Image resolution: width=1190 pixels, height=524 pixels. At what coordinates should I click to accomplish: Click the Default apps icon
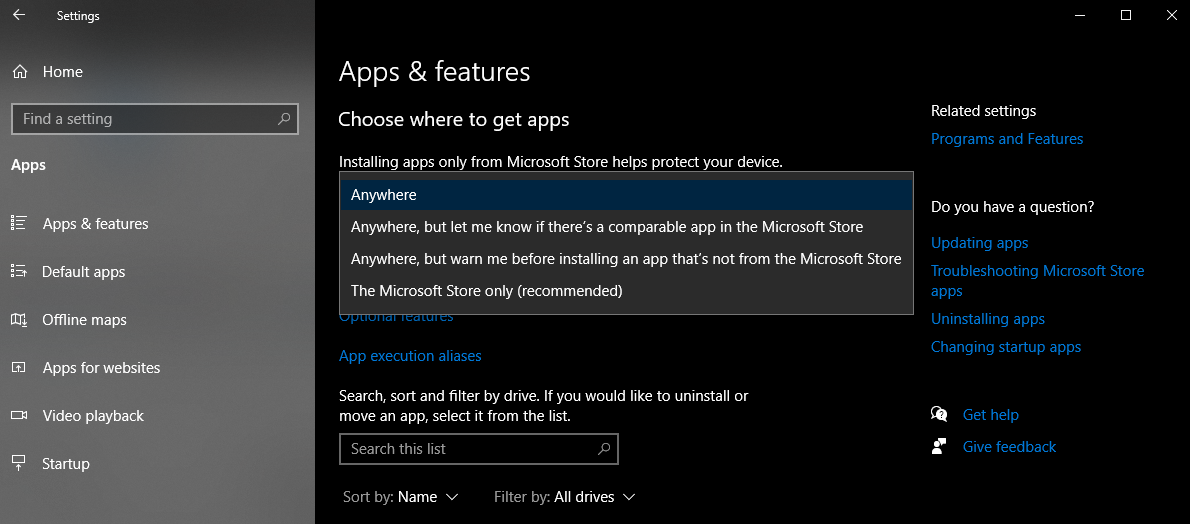tap(19, 272)
